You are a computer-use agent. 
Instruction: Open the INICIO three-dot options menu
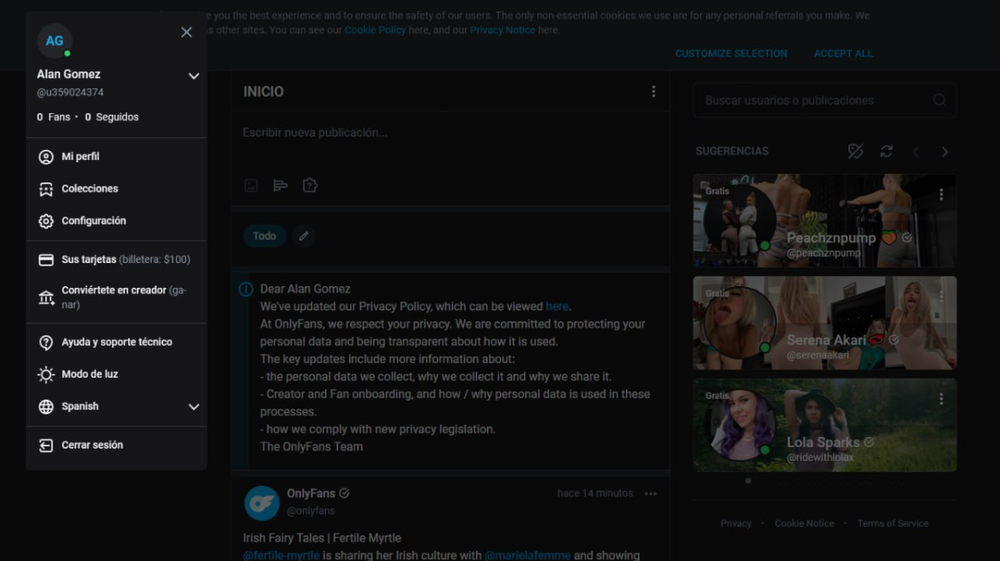click(x=653, y=91)
